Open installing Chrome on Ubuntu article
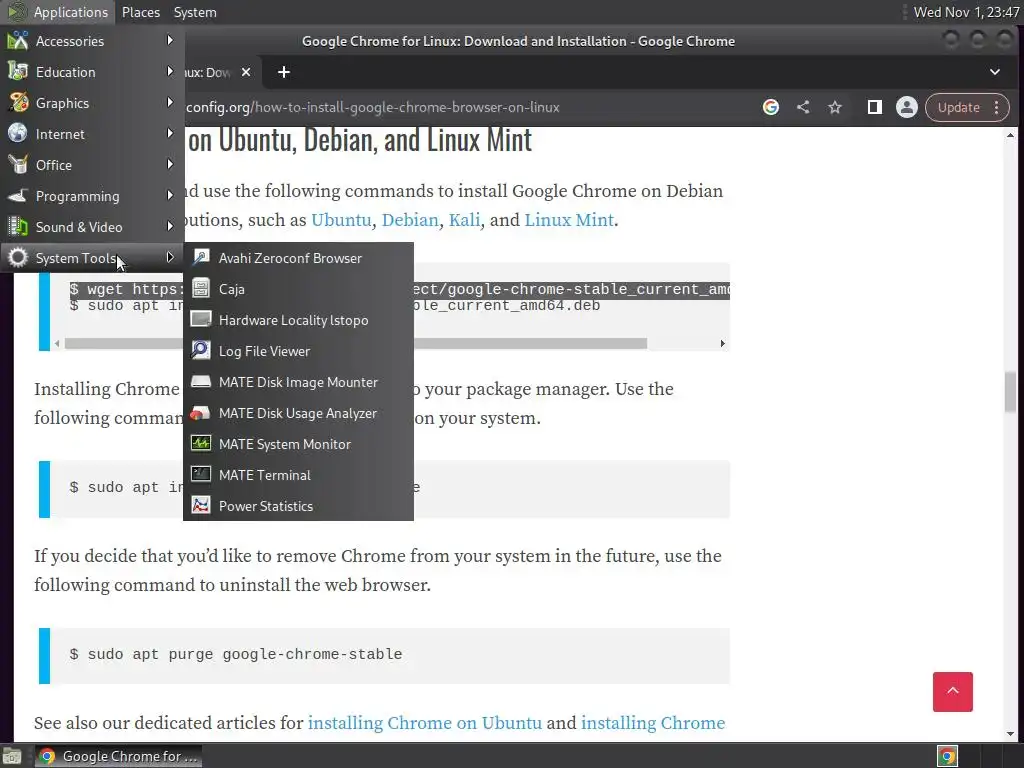1024x768 pixels. (x=424, y=723)
